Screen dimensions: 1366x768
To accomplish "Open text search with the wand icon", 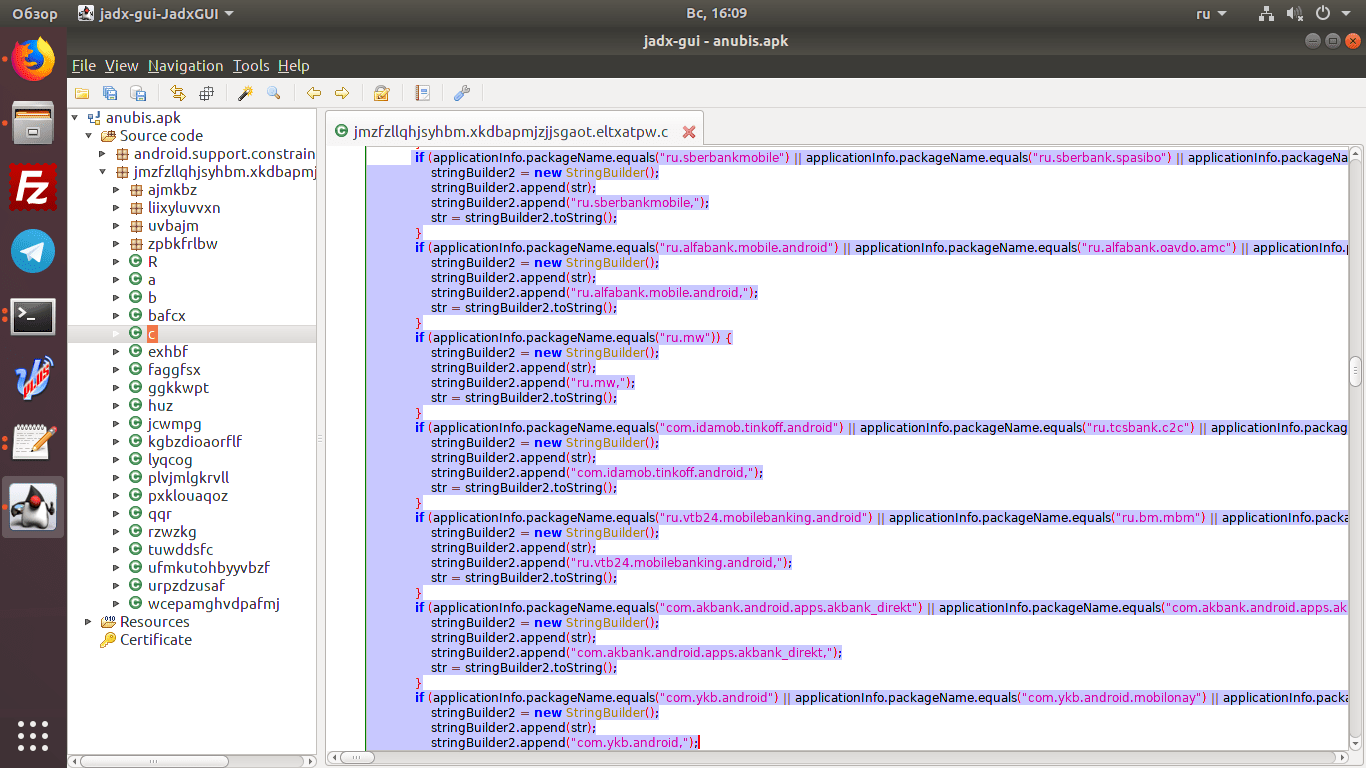I will (245, 93).
